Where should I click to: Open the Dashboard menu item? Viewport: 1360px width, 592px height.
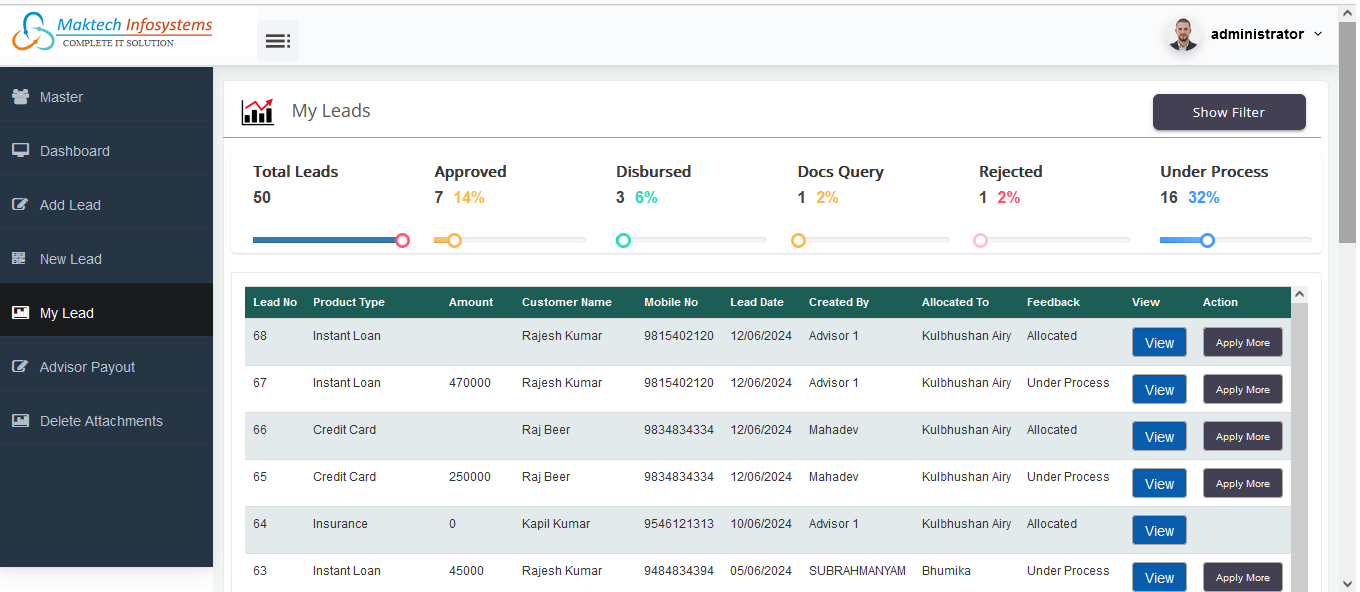click(x=75, y=151)
